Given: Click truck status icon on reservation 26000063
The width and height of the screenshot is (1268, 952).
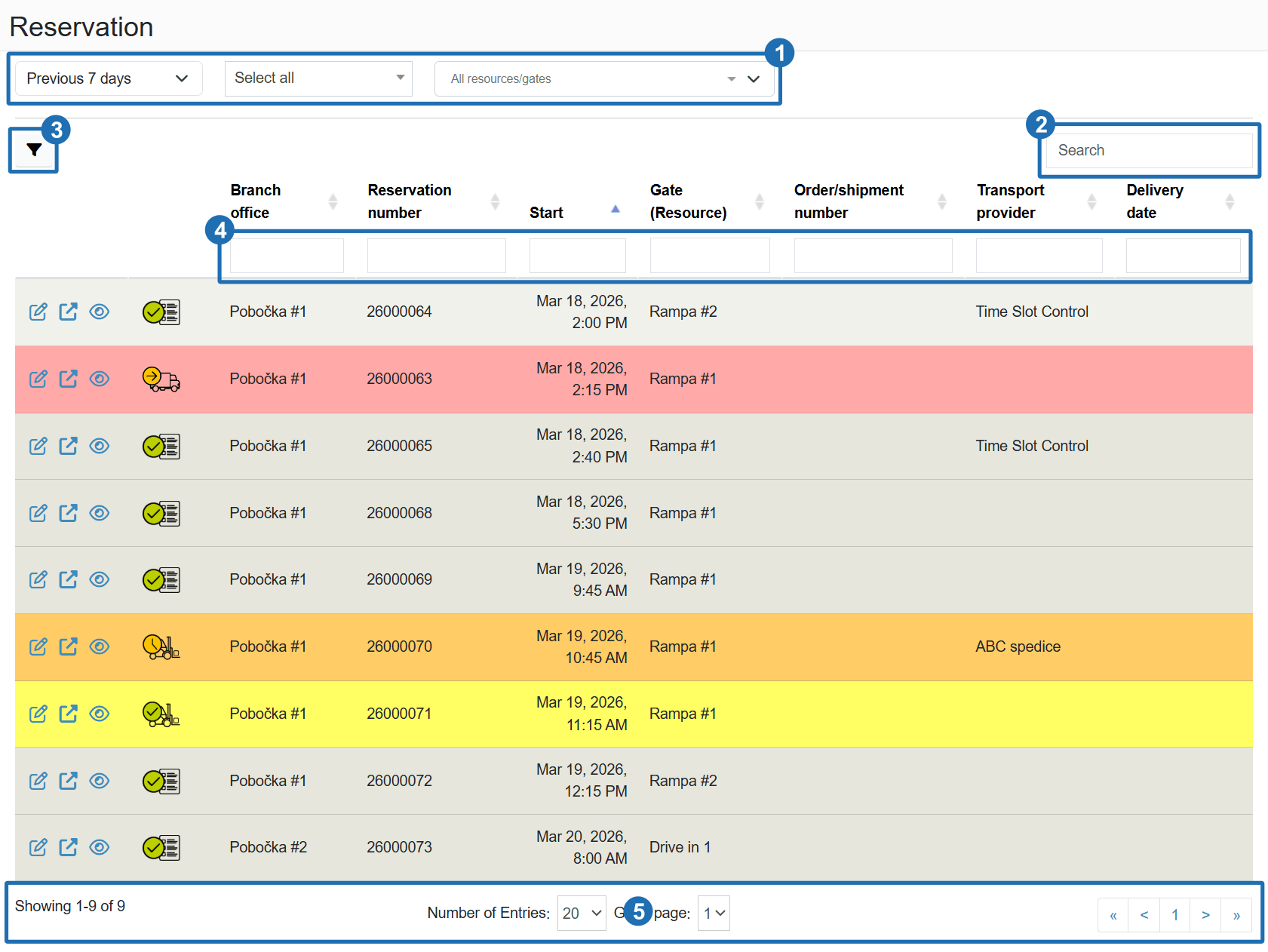Looking at the screenshot, I should pos(161,379).
